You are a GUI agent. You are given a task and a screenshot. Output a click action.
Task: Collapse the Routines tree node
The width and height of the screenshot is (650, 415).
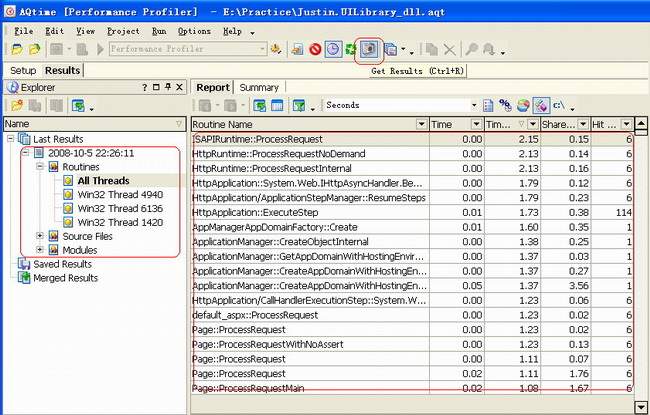point(40,166)
